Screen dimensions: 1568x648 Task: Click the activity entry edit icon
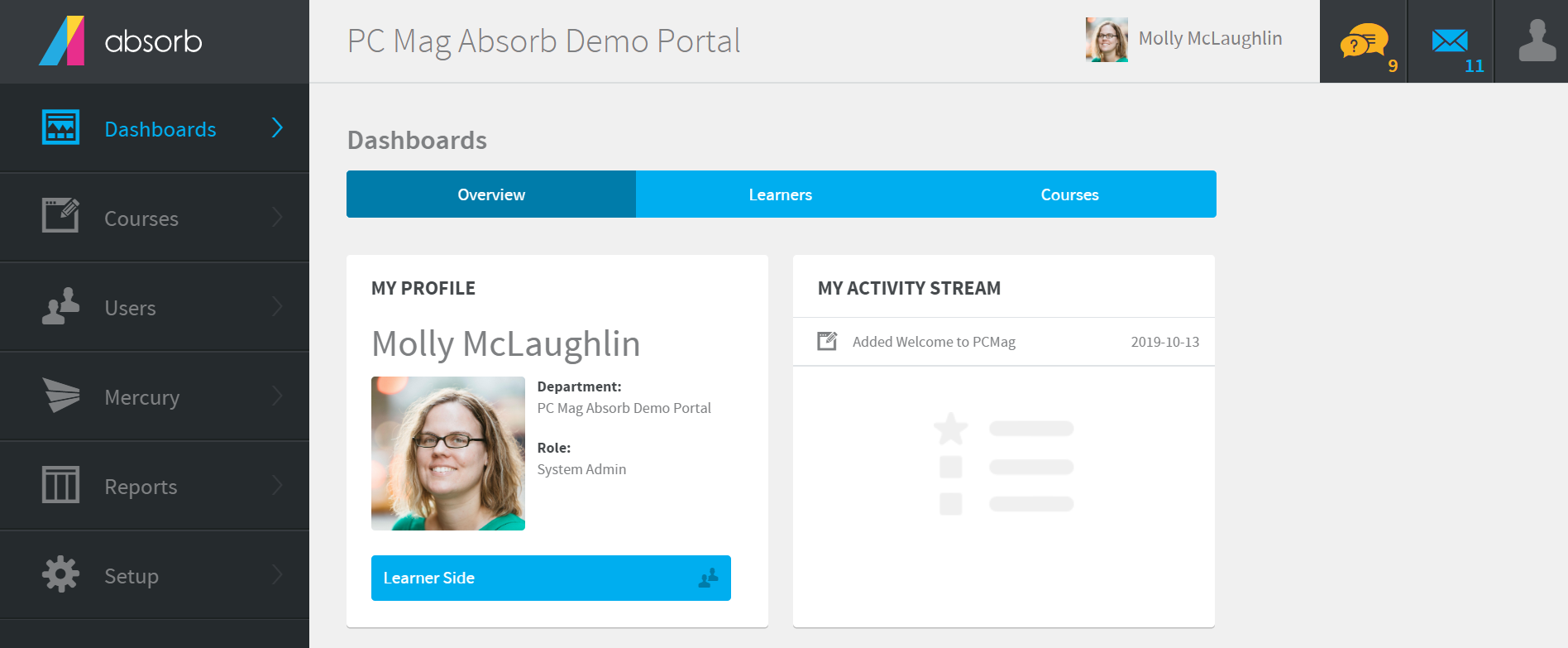point(827,341)
